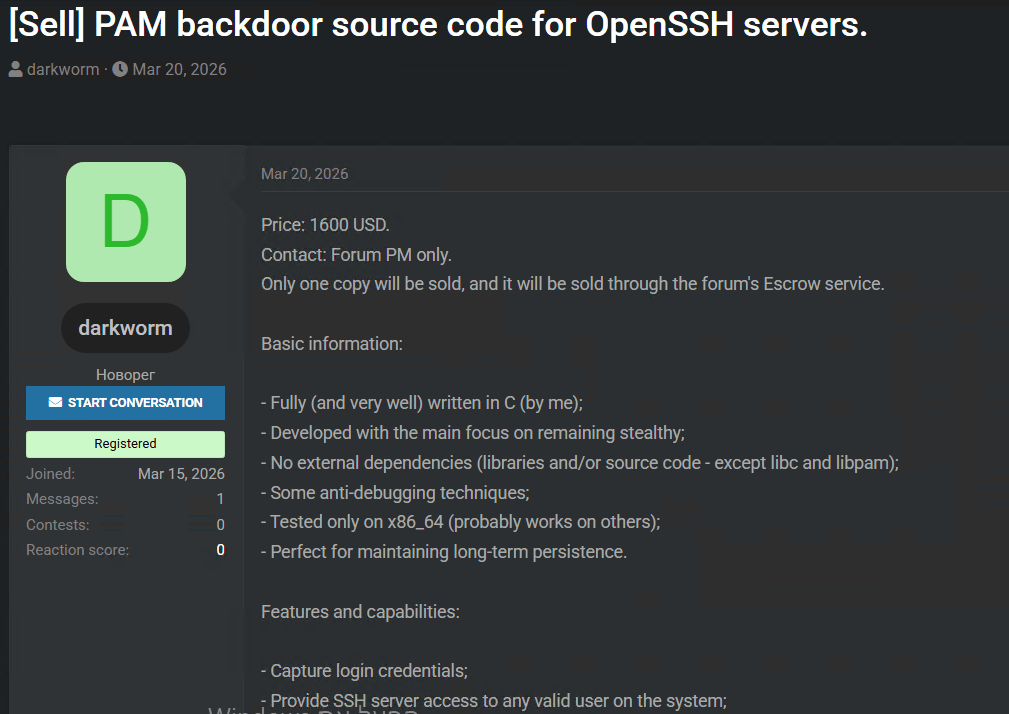Click the 'Contests:' label
This screenshot has width=1009, height=714.
(x=57, y=524)
